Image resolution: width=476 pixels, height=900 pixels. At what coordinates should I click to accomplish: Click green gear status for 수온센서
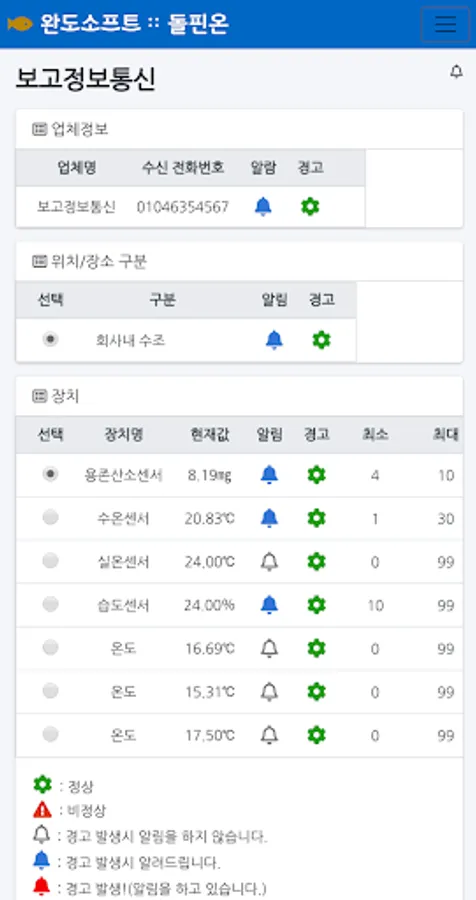pyautogui.click(x=316, y=518)
